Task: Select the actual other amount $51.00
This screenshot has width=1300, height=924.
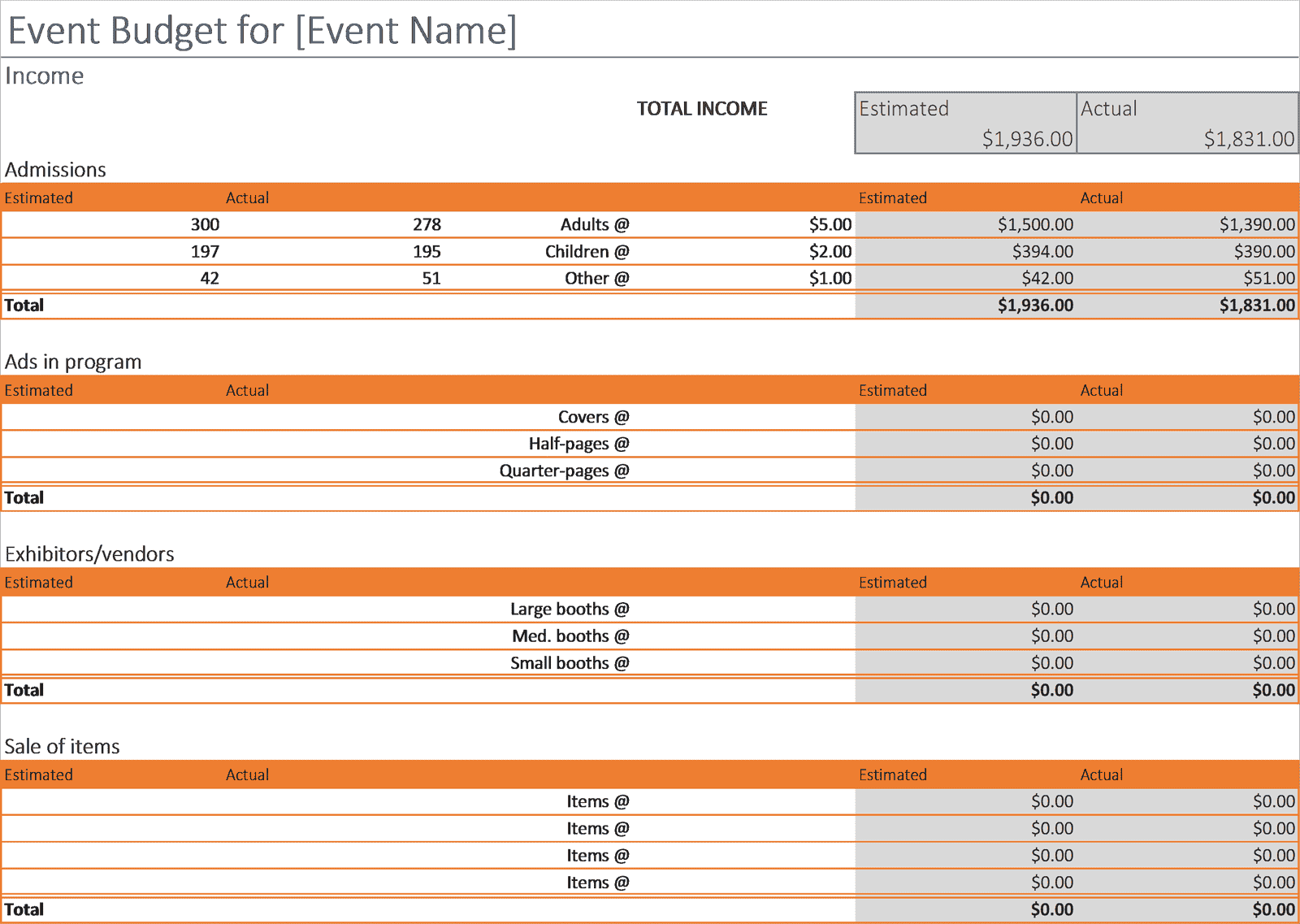Action: click(1269, 279)
